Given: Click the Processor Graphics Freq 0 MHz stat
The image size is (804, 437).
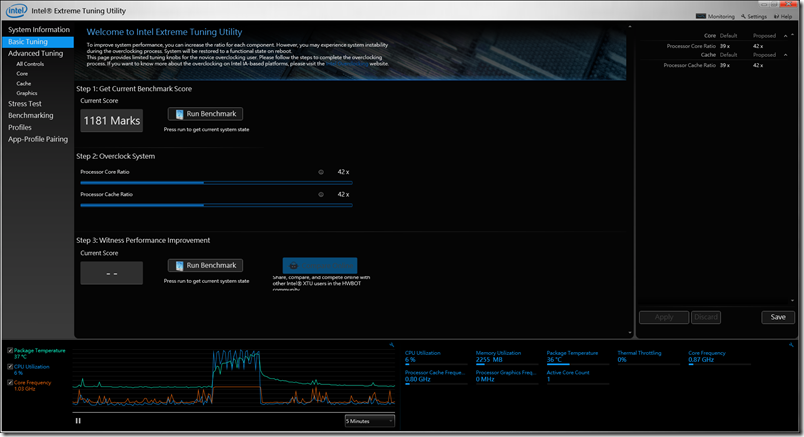Looking at the screenshot, I should click(x=507, y=376).
